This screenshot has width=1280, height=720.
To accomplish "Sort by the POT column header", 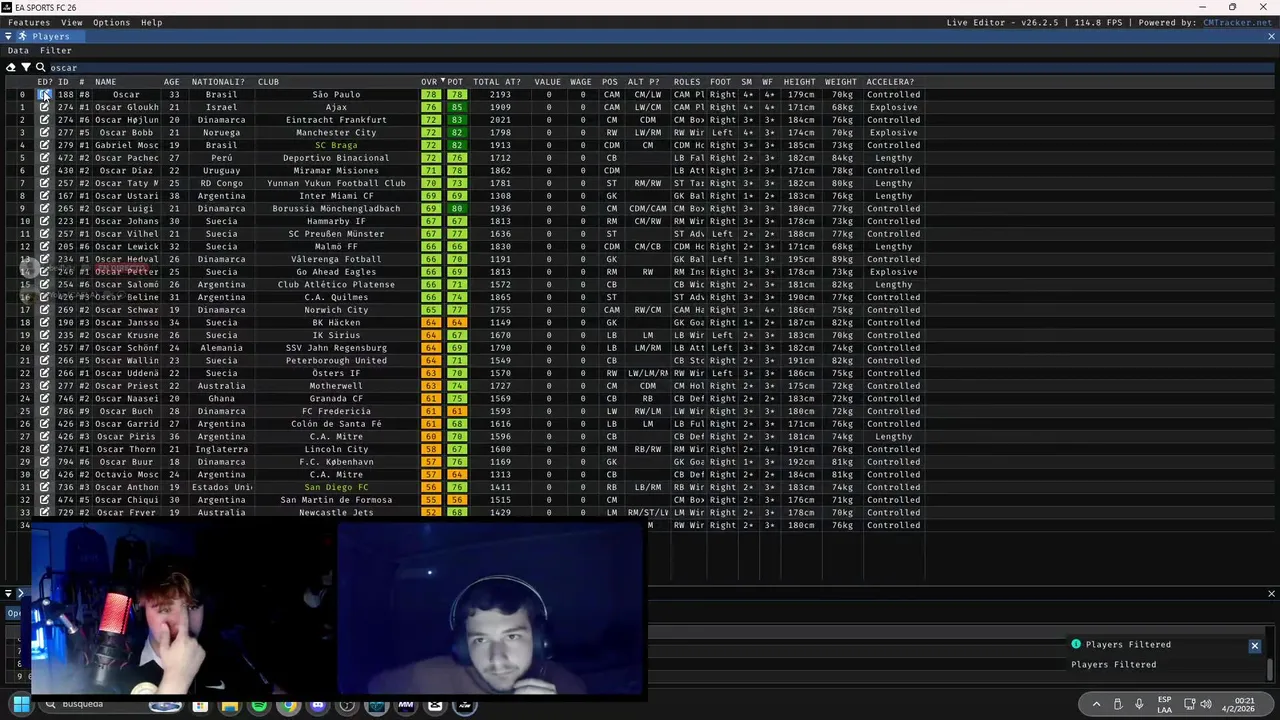I will point(455,82).
